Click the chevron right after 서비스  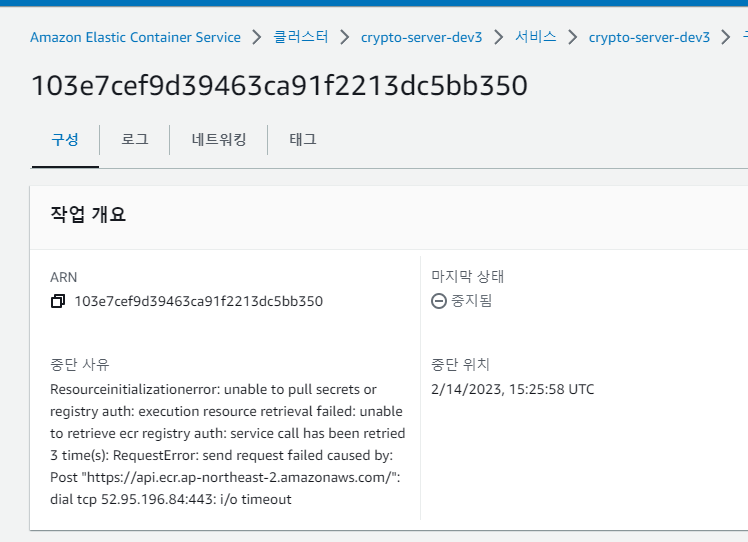click(573, 38)
